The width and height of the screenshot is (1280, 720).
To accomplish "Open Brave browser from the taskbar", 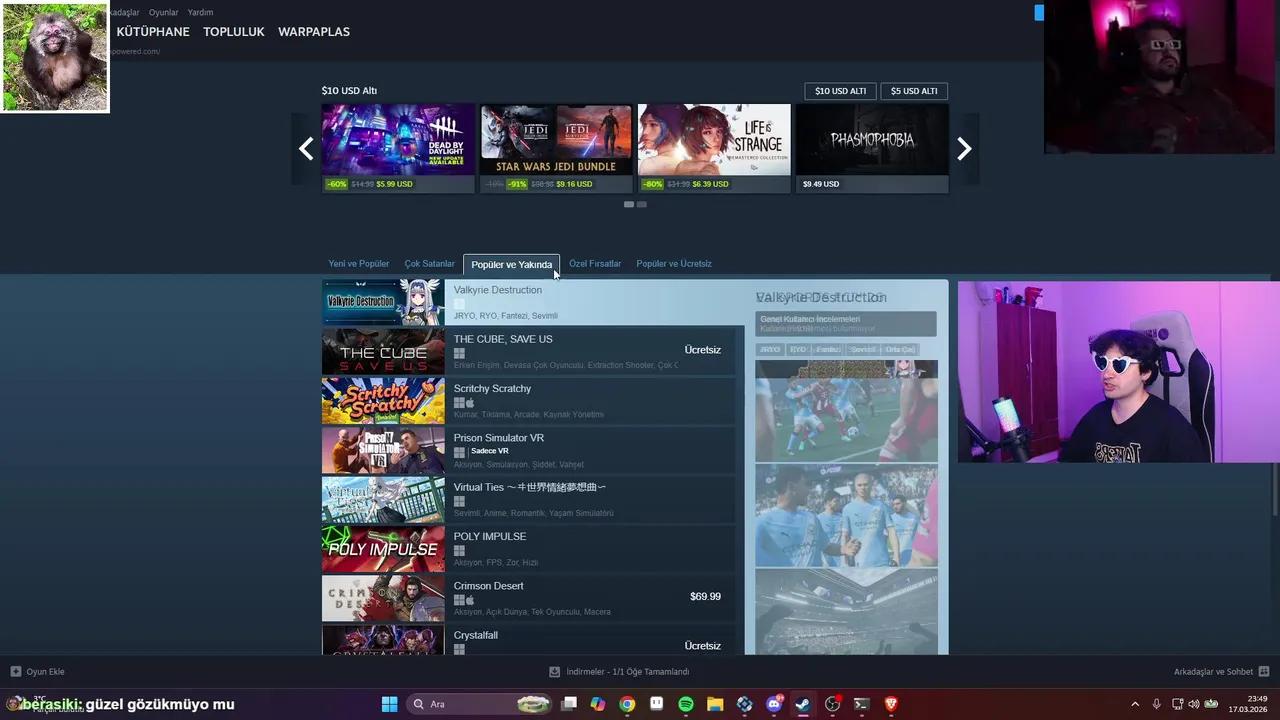I will [x=891, y=704].
